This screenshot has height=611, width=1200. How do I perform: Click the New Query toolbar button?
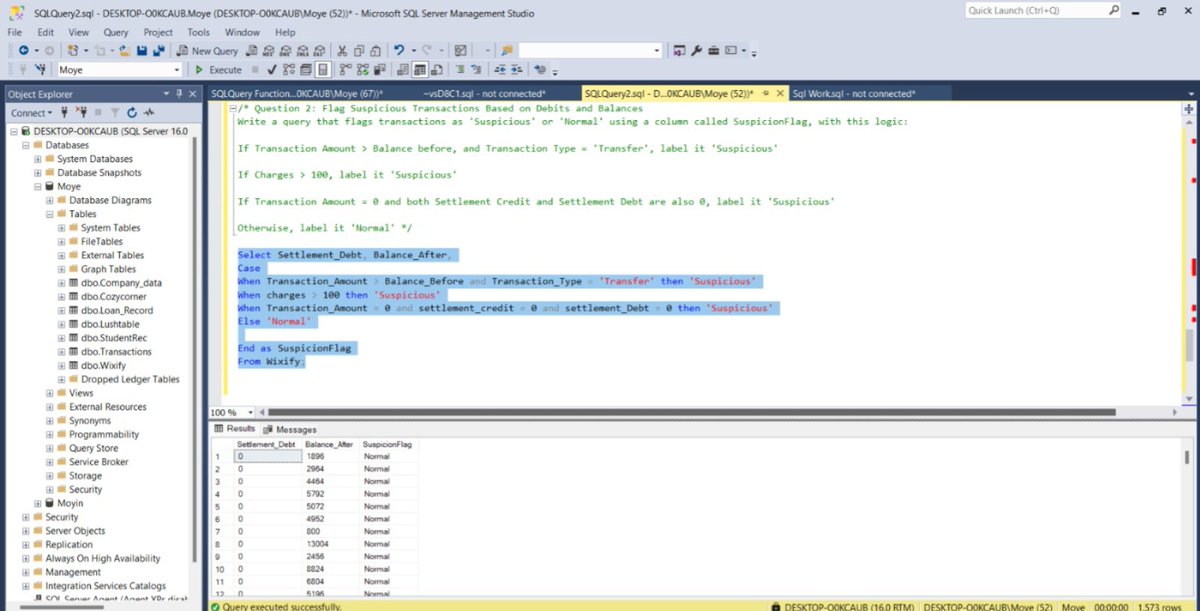(208, 50)
